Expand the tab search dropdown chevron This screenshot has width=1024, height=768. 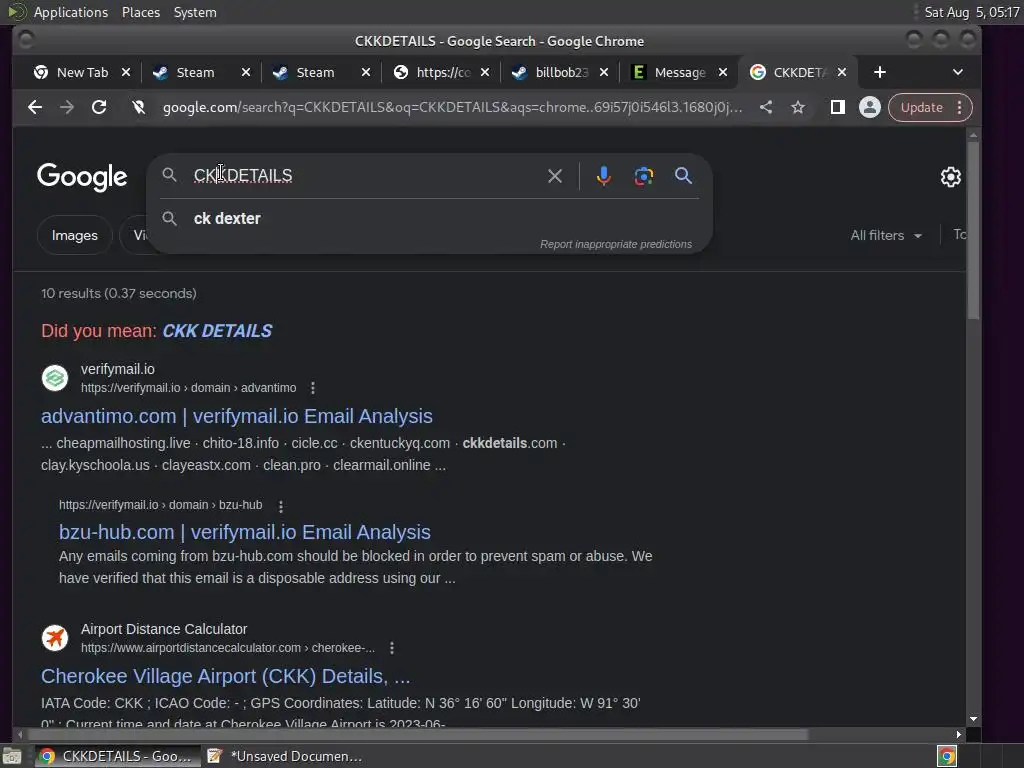tap(957, 72)
